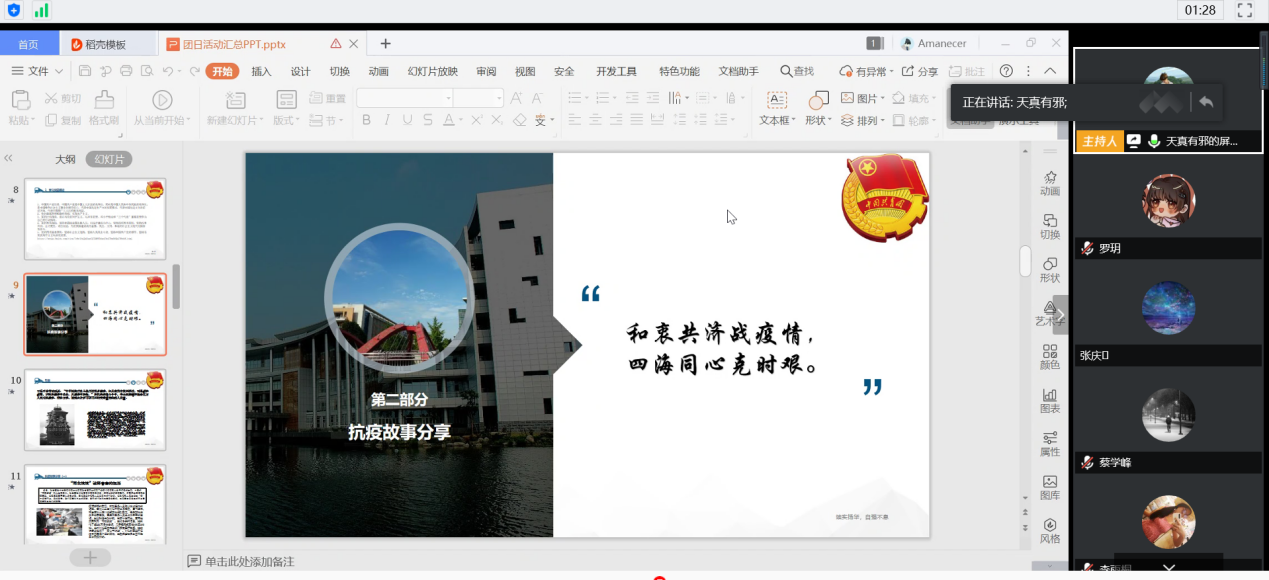Open the 幻灯片放映 slideshow ribbon tab
The height and width of the screenshot is (580, 1269).
432,71
